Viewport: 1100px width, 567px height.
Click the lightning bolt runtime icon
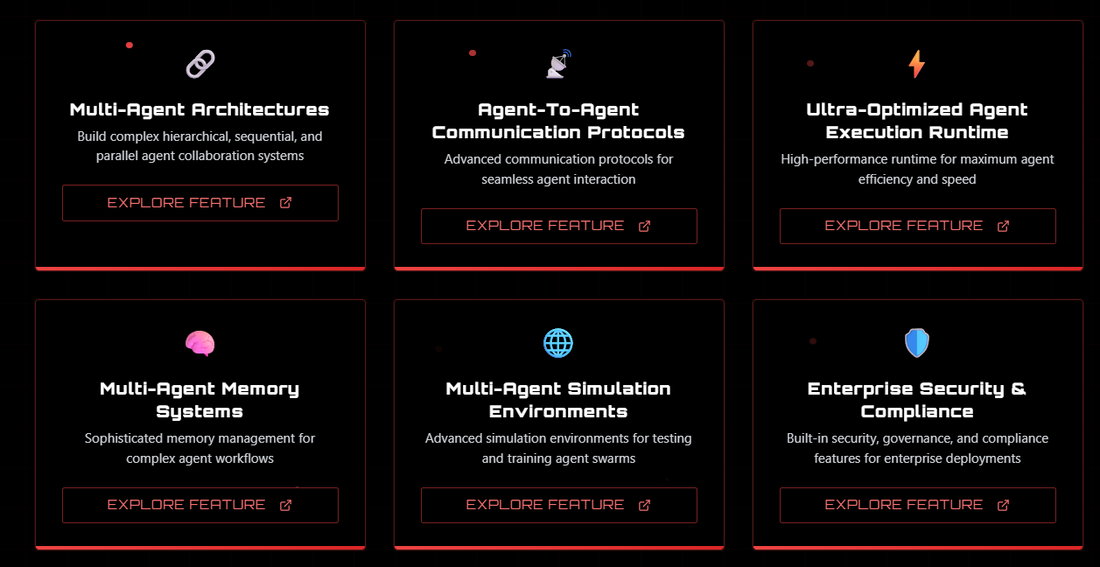coord(917,65)
